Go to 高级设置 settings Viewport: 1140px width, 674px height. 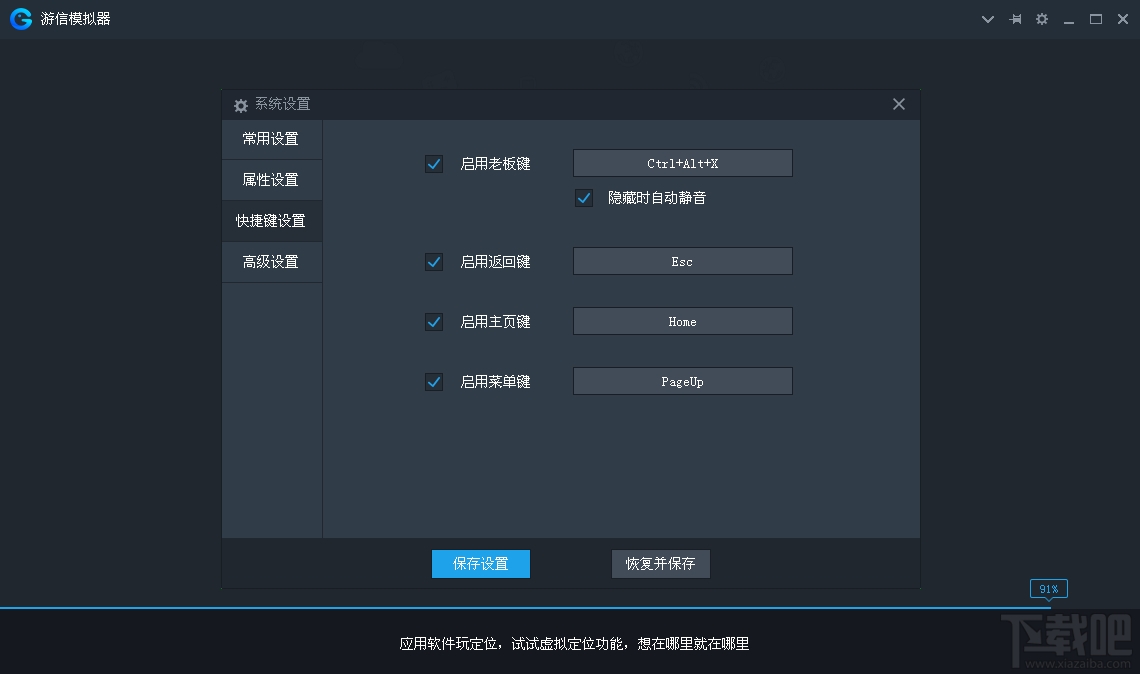click(x=271, y=262)
